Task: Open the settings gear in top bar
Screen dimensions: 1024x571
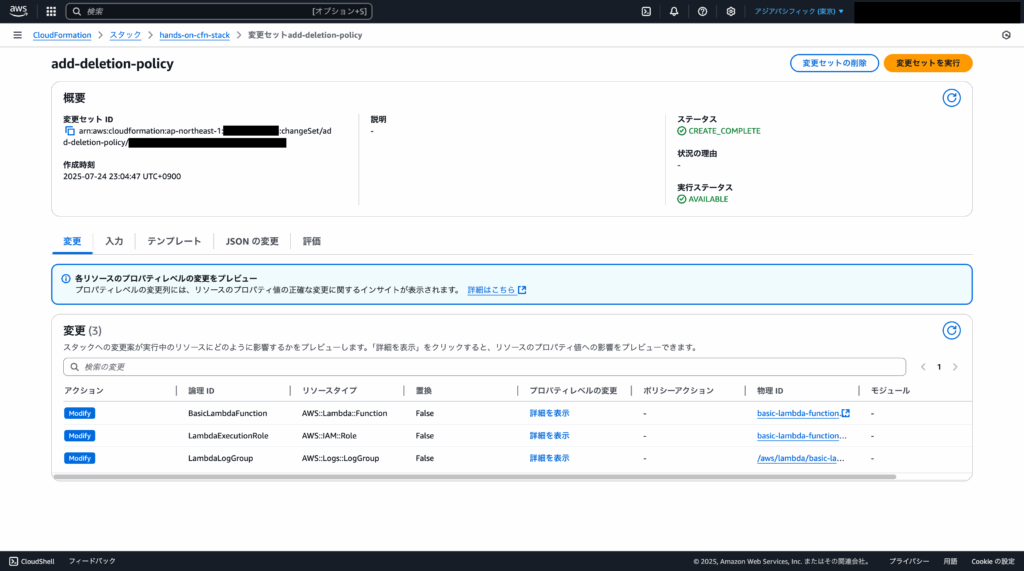Action: pyautogui.click(x=731, y=11)
